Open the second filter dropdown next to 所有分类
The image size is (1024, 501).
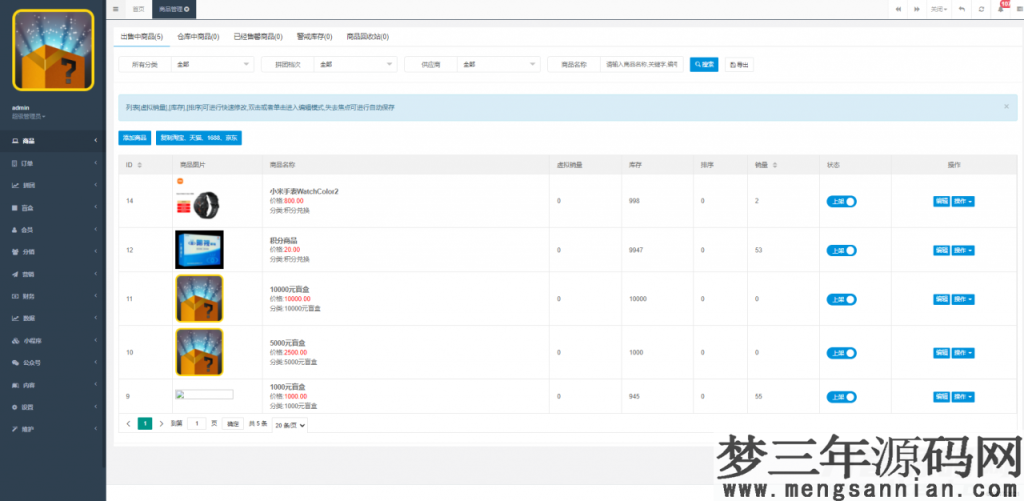pos(355,64)
